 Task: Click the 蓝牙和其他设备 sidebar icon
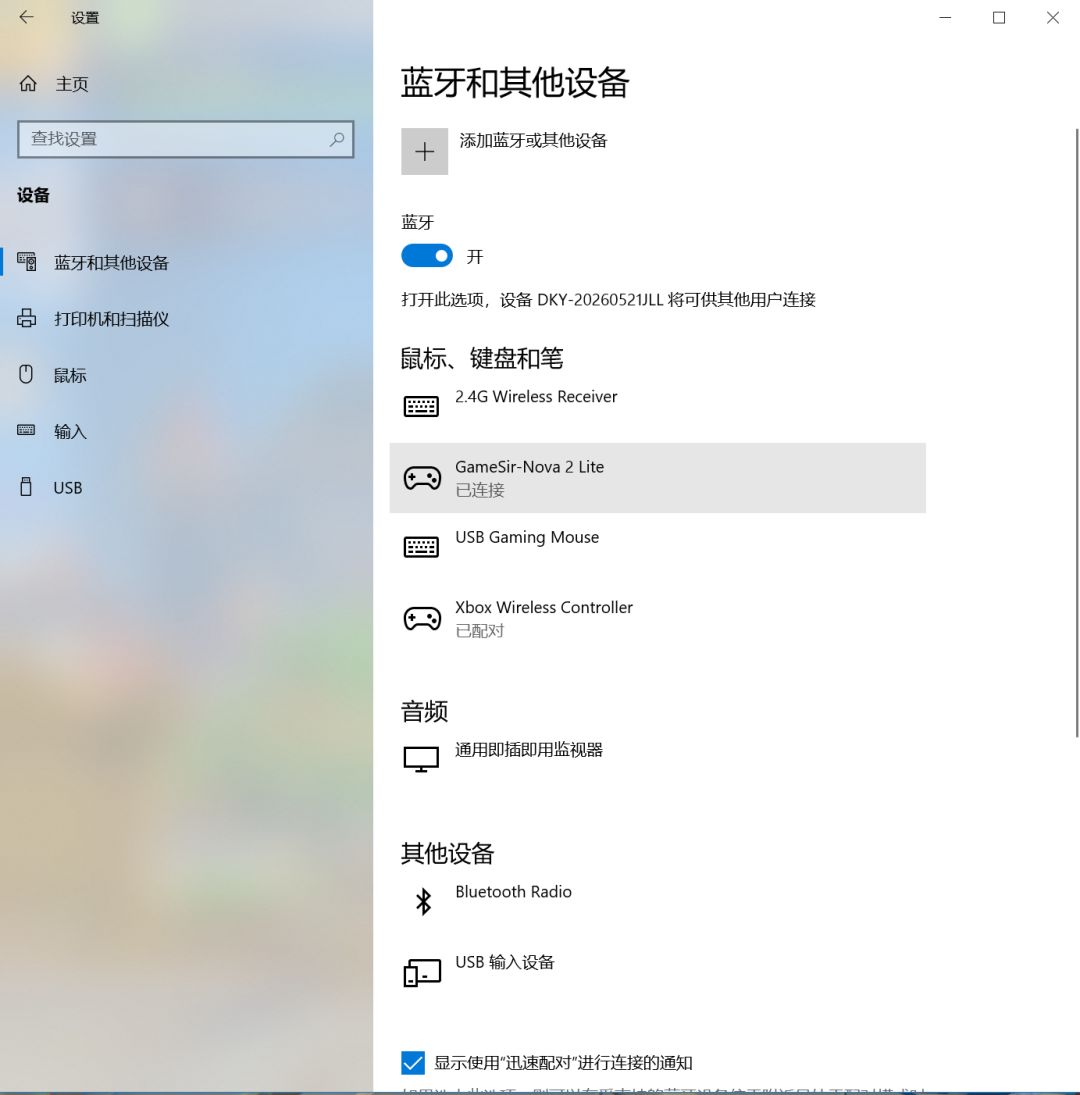point(27,262)
